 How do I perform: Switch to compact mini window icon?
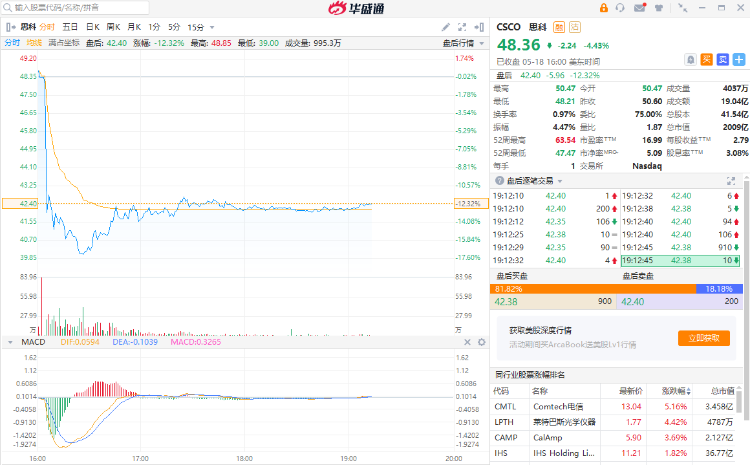(683, 8)
